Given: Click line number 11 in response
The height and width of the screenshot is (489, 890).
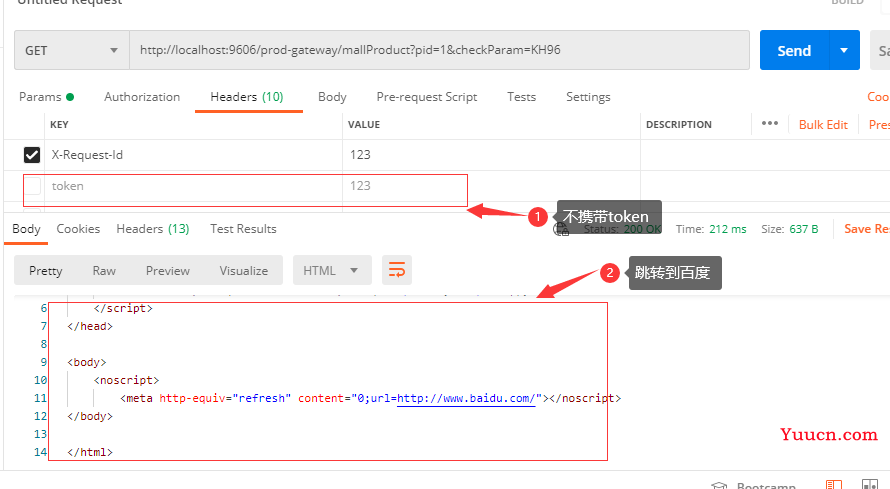Looking at the screenshot, I should pos(40,398).
